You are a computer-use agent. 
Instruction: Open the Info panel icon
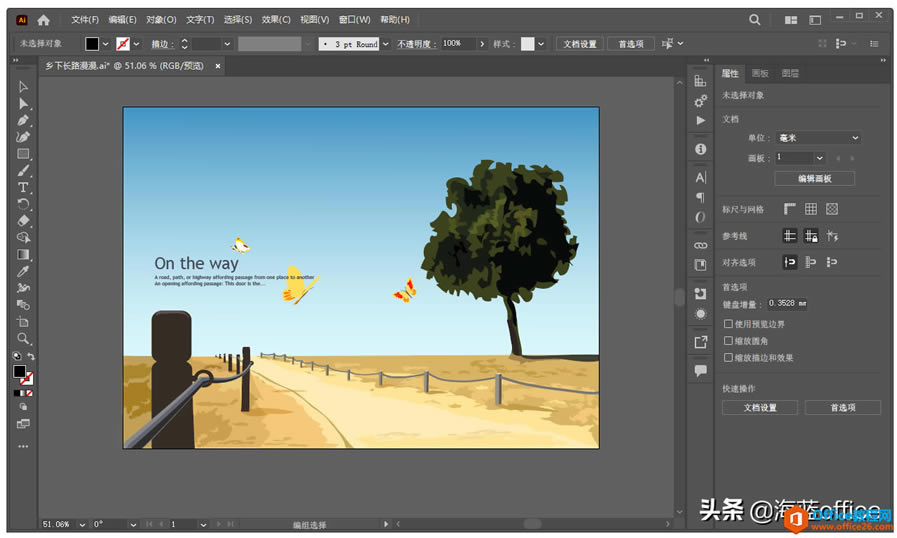(700, 149)
